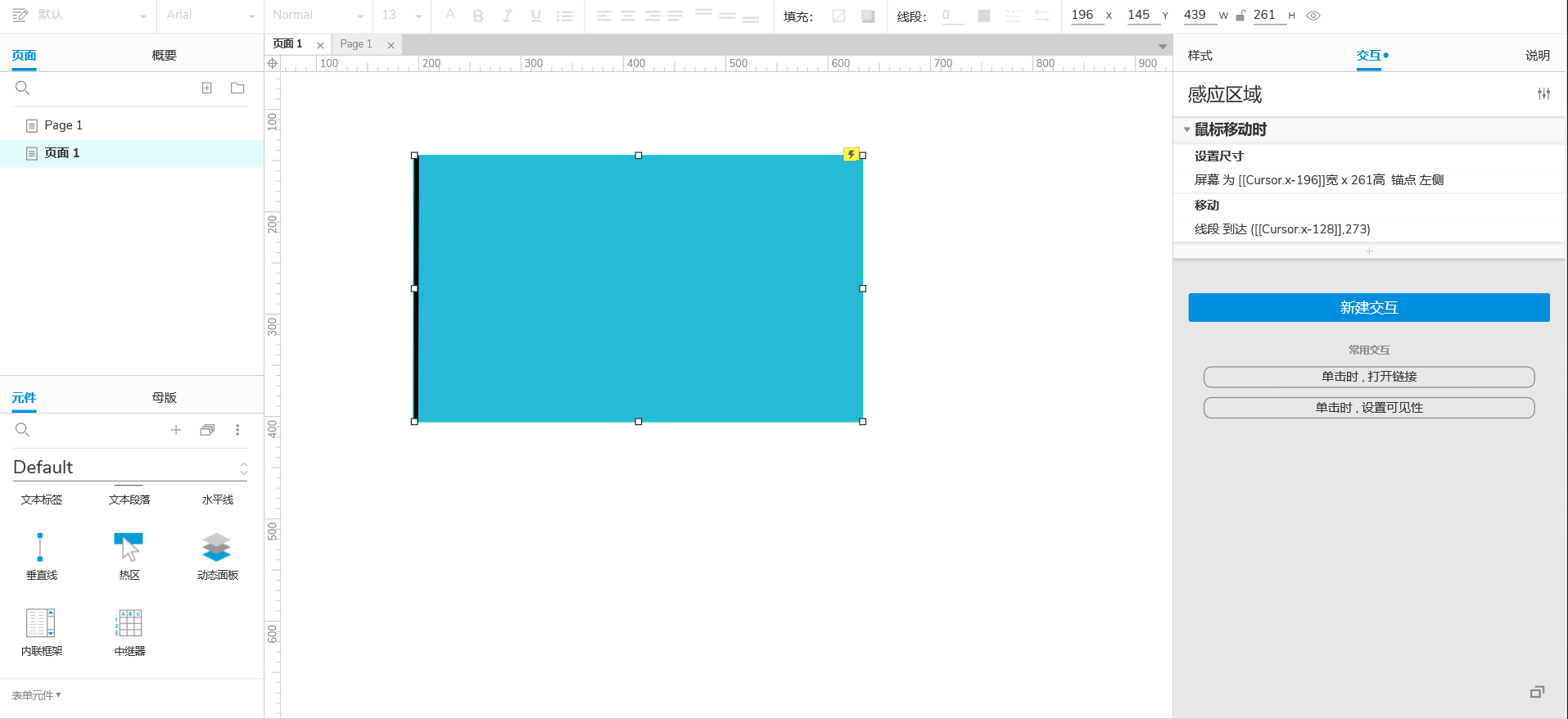Switch to the 元件 widgets tab
Image resolution: width=1568 pixels, height=719 pixels.
click(x=24, y=397)
